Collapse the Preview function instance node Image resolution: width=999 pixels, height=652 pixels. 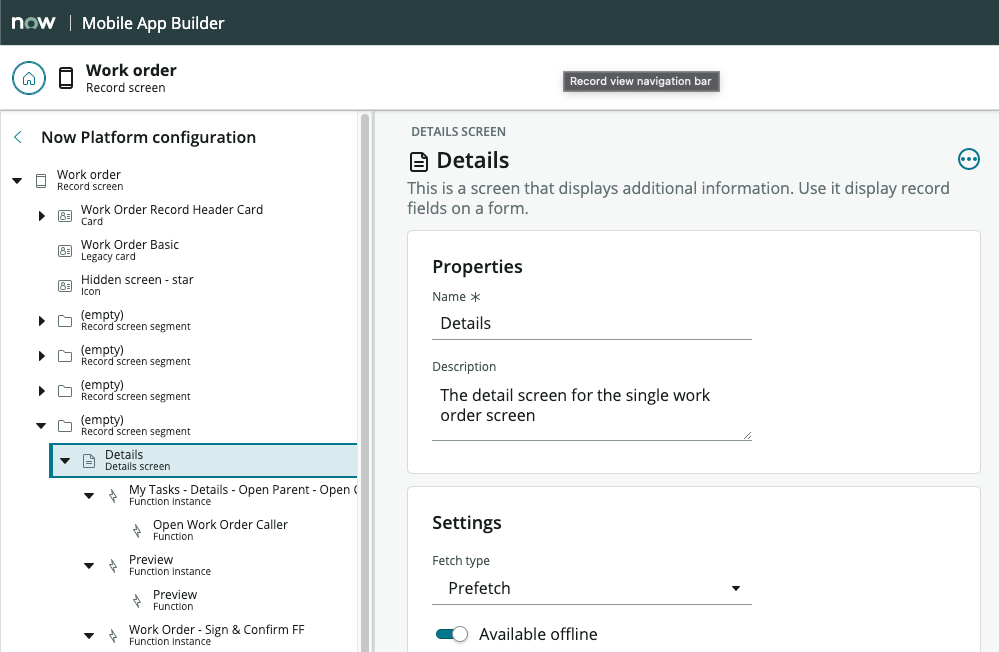tap(89, 566)
